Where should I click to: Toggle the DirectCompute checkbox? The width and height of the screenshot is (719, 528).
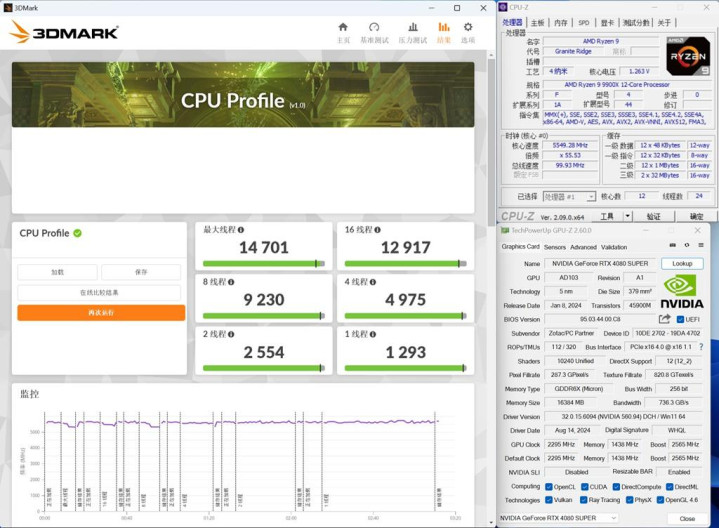[616, 487]
